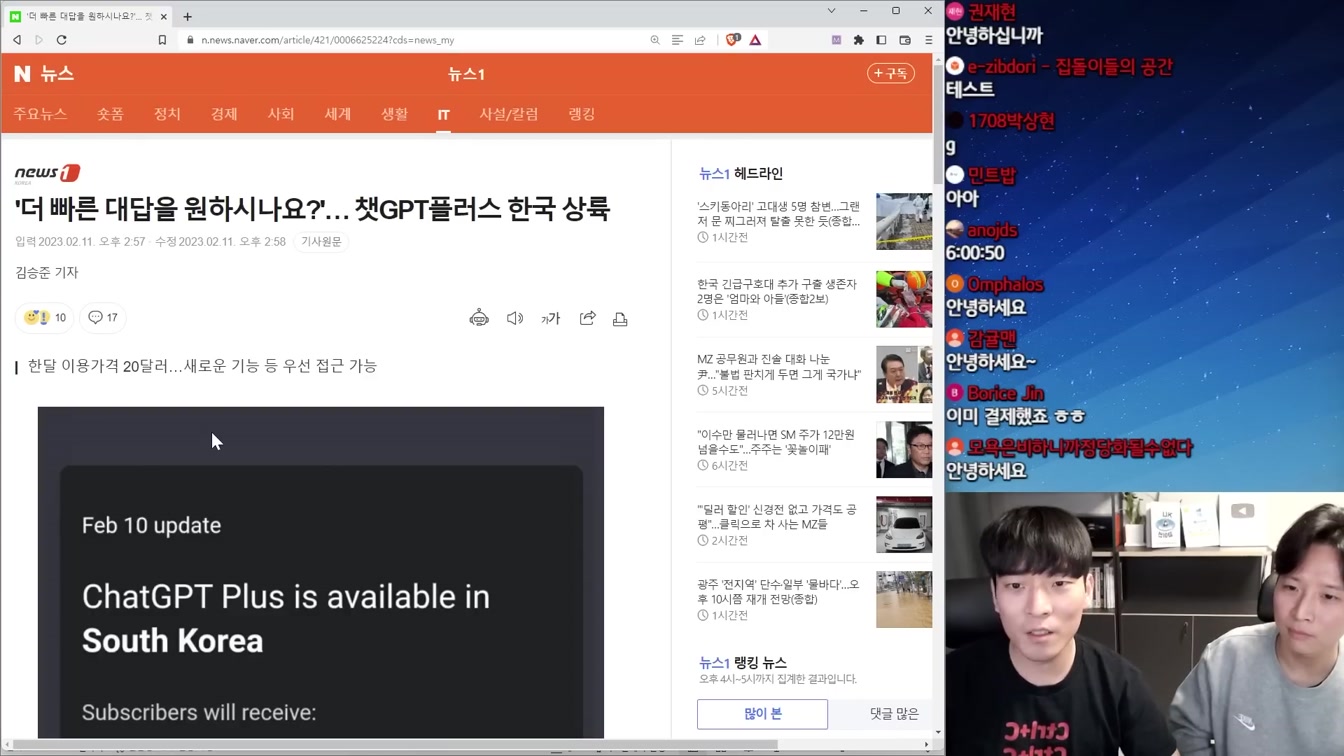Click thumbnail for the 이수만 SM headline

(904, 449)
